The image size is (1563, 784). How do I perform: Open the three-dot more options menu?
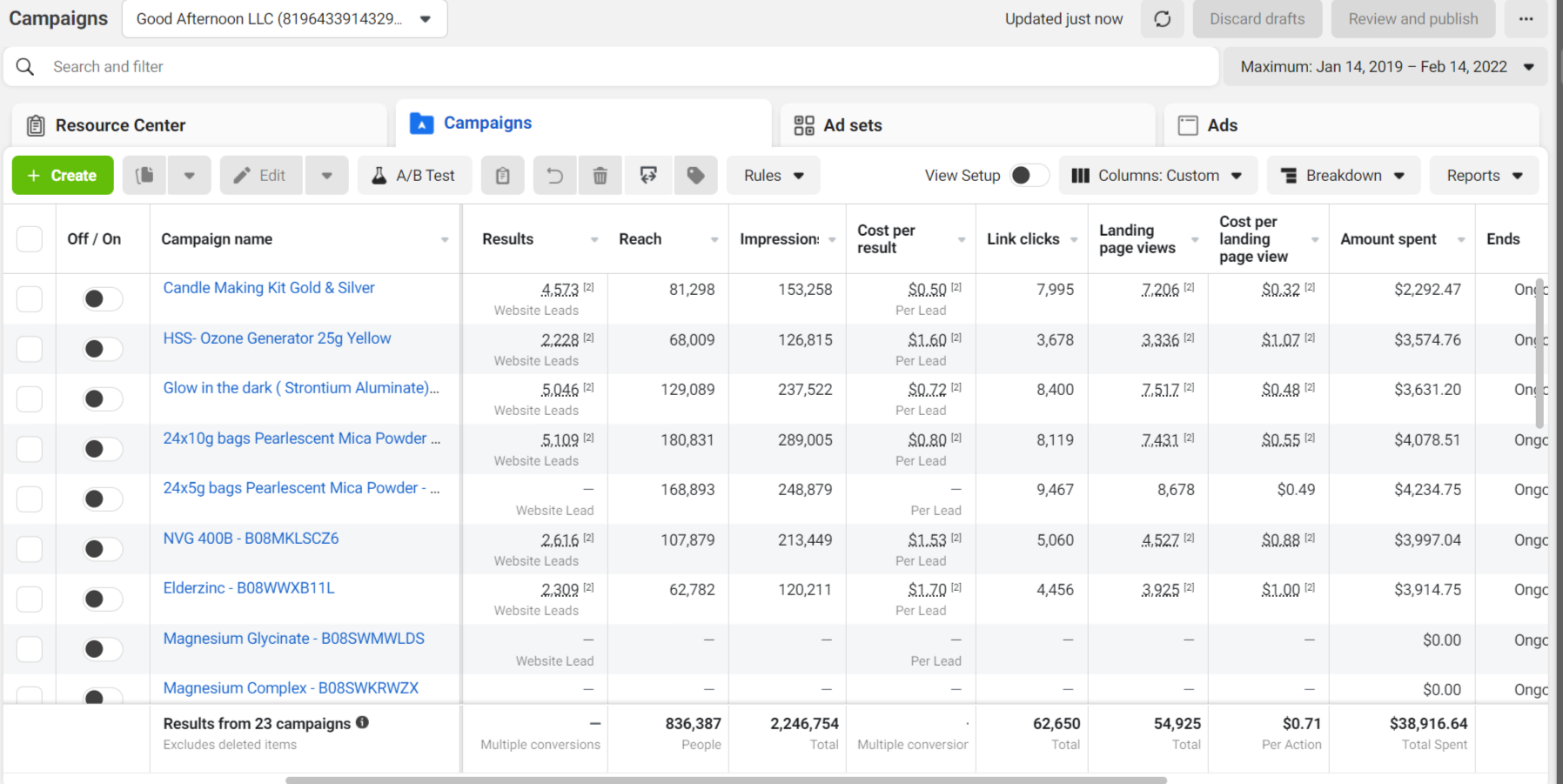click(x=1526, y=19)
